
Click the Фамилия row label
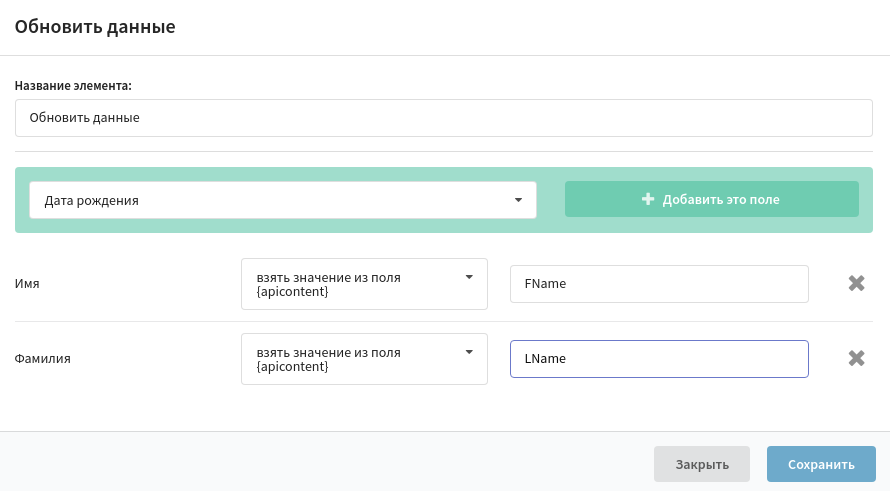[43, 358]
